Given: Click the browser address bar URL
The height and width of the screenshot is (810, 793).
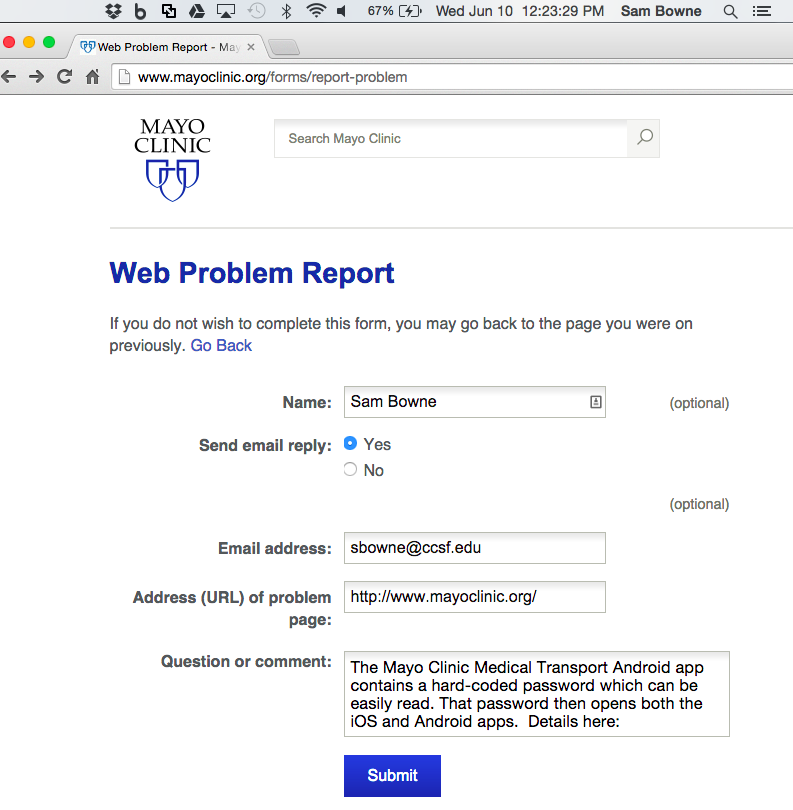Looking at the screenshot, I should (273, 77).
